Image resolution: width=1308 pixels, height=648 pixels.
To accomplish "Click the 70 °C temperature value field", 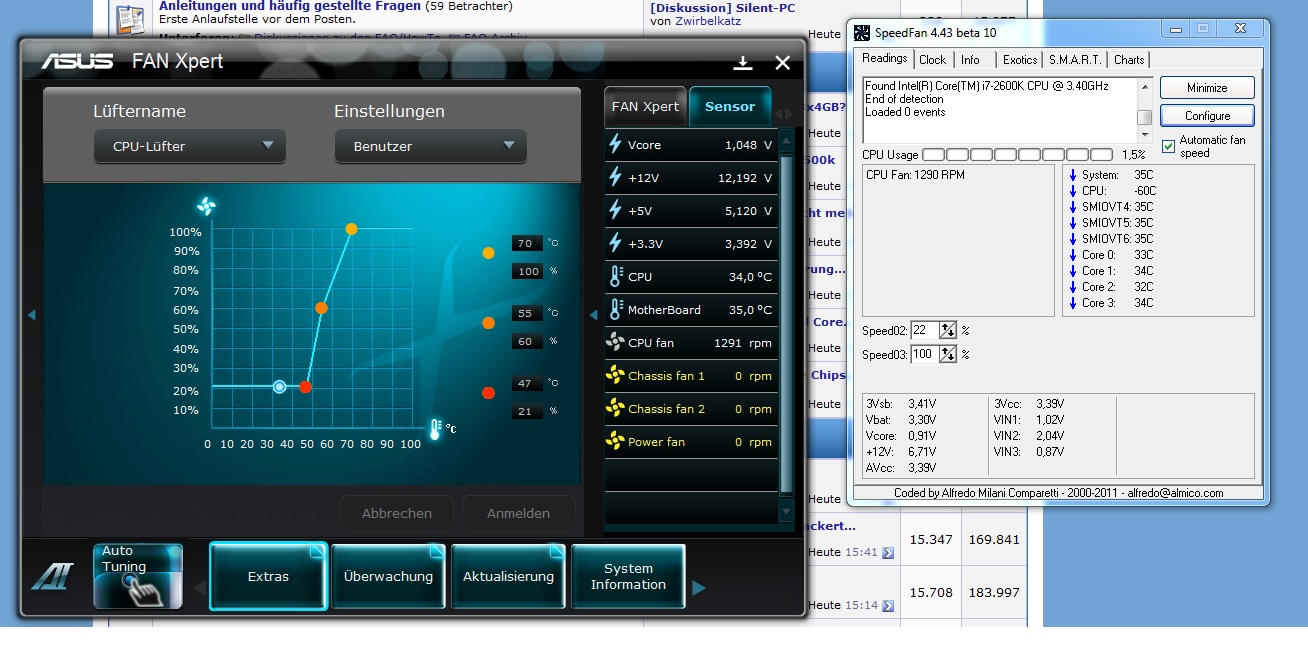I will [526, 243].
